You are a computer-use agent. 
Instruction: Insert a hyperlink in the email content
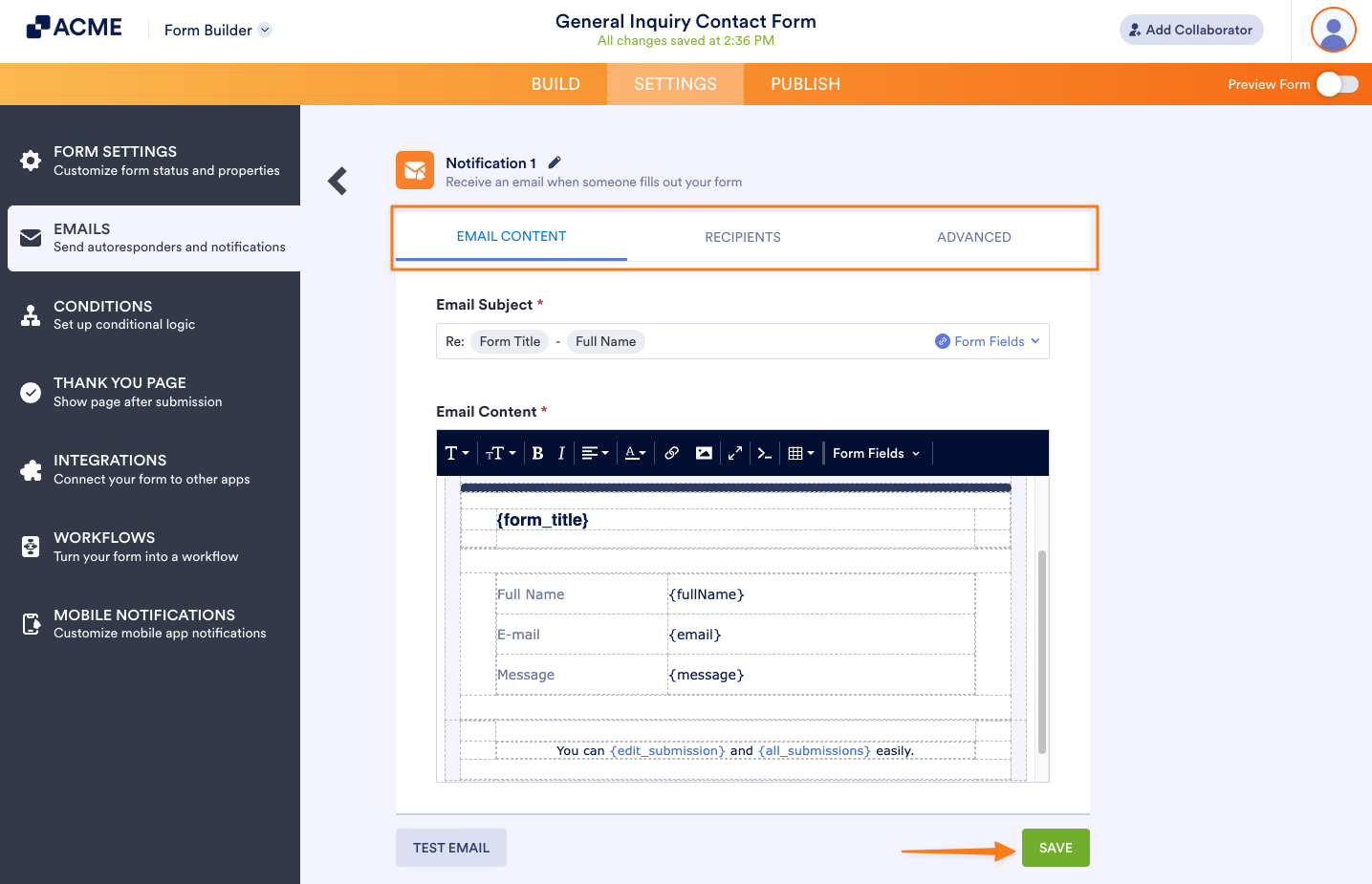[671, 452]
